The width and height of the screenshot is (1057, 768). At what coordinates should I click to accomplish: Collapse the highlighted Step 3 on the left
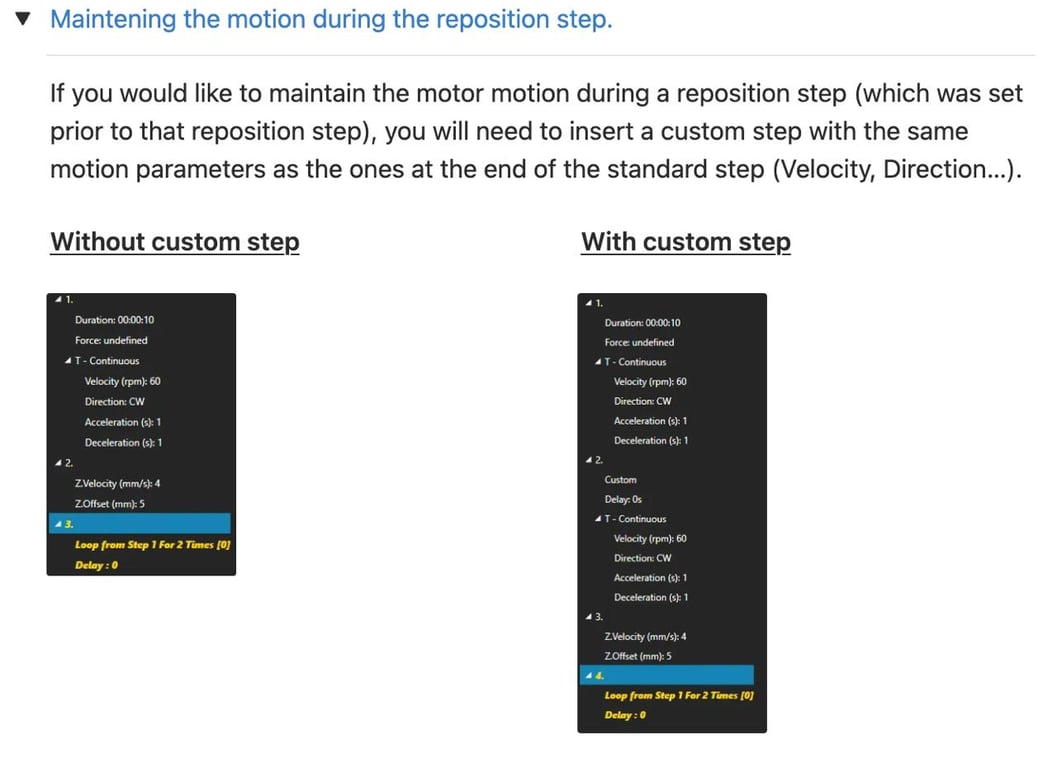[x=58, y=524]
